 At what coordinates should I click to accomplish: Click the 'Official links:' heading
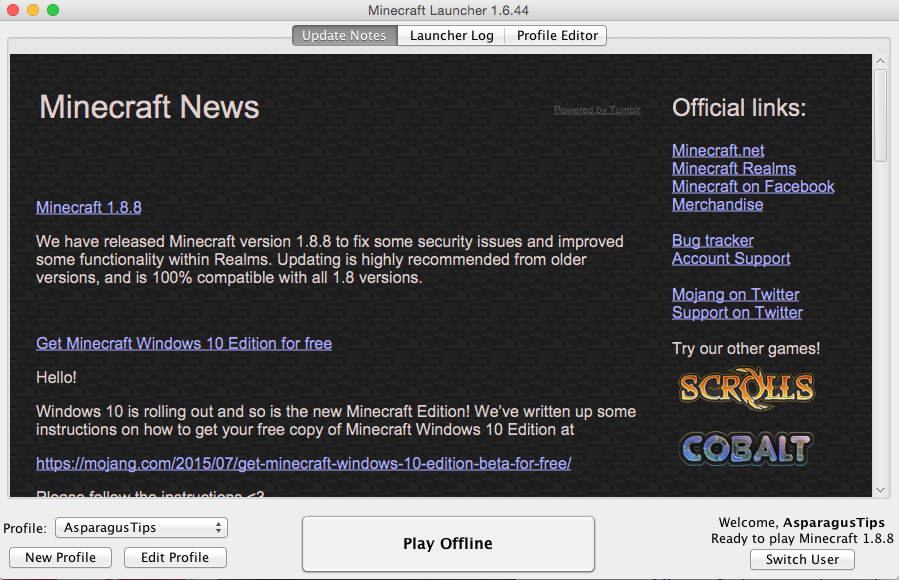[738, 108]
